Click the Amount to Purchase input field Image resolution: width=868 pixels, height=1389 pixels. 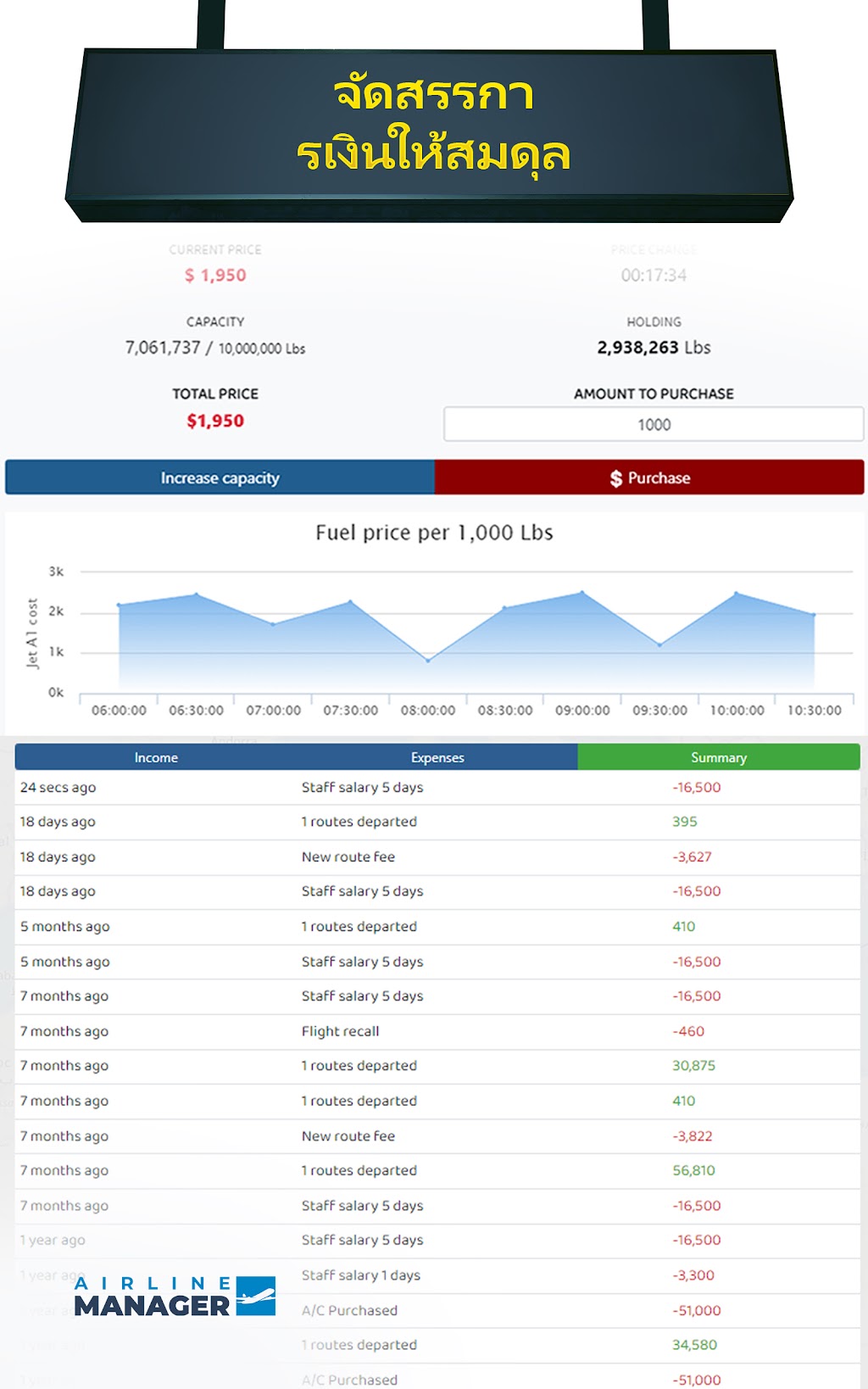click(x=654, y=424)
